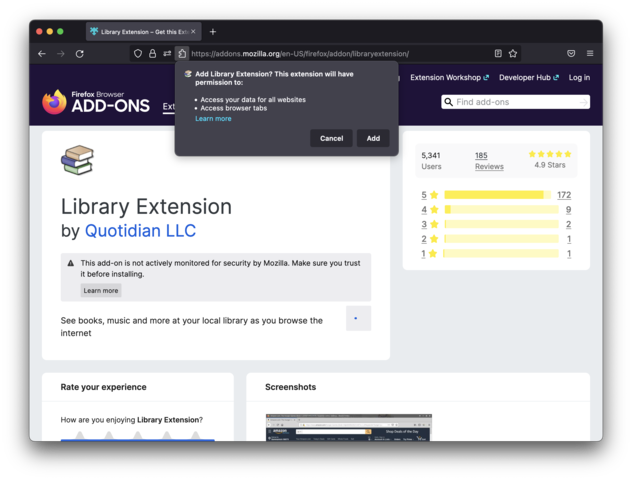The height and width of the screenshot is (480, 632).
Task: Select the Library Extension browser tab
Action: (x=143, y=31)
